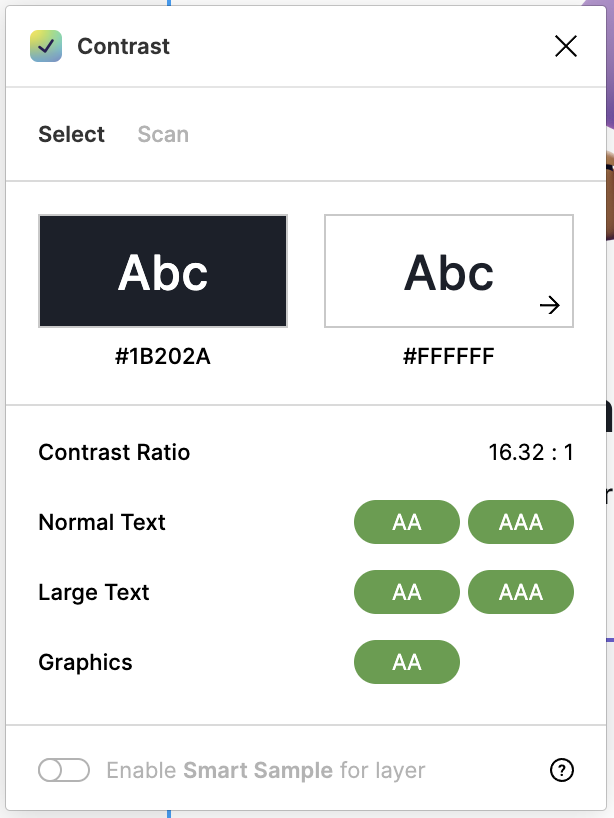Click the arrow inside the background swatch

(551, 306)
